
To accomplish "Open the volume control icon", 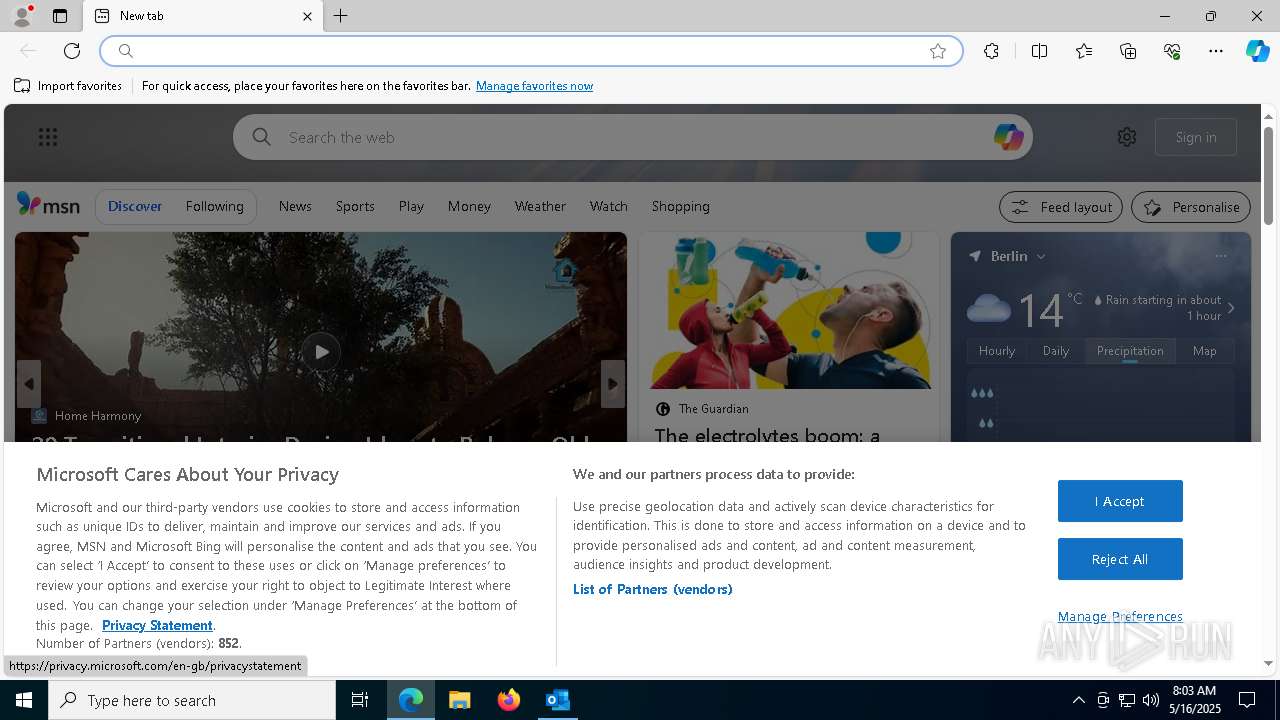I will [1151, 700].
